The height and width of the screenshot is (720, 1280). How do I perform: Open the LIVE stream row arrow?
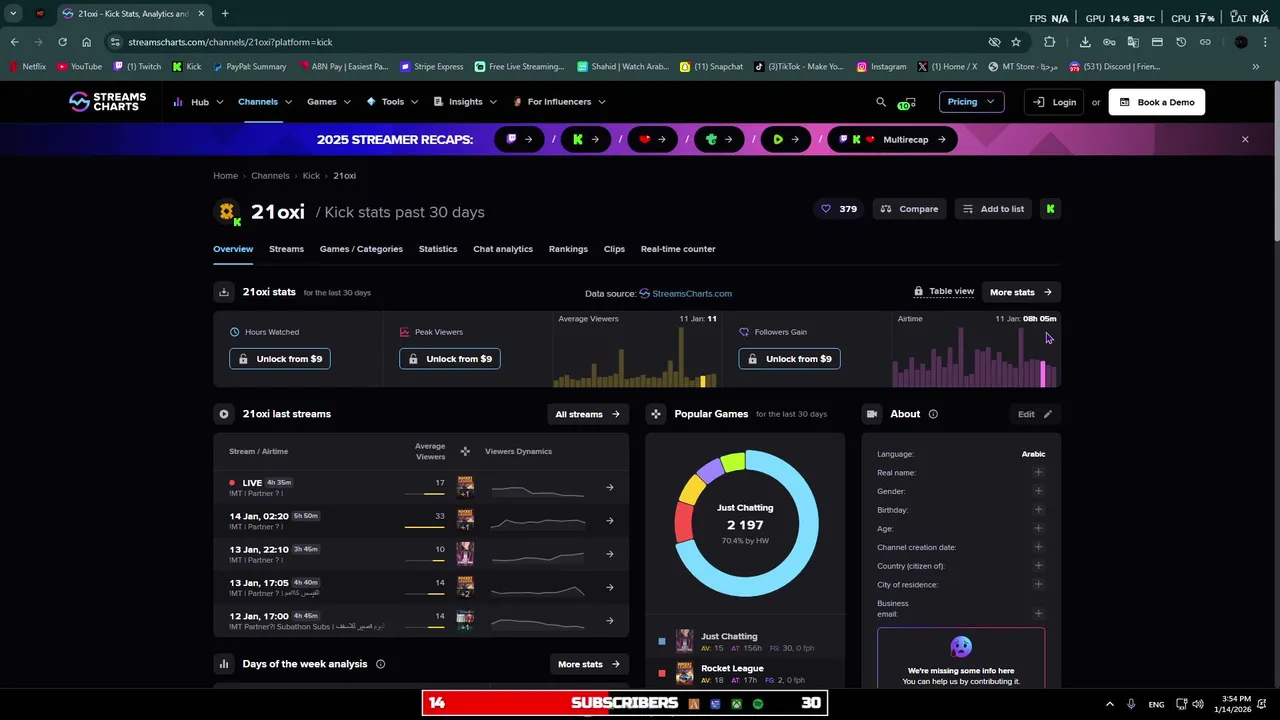point(610,488)
